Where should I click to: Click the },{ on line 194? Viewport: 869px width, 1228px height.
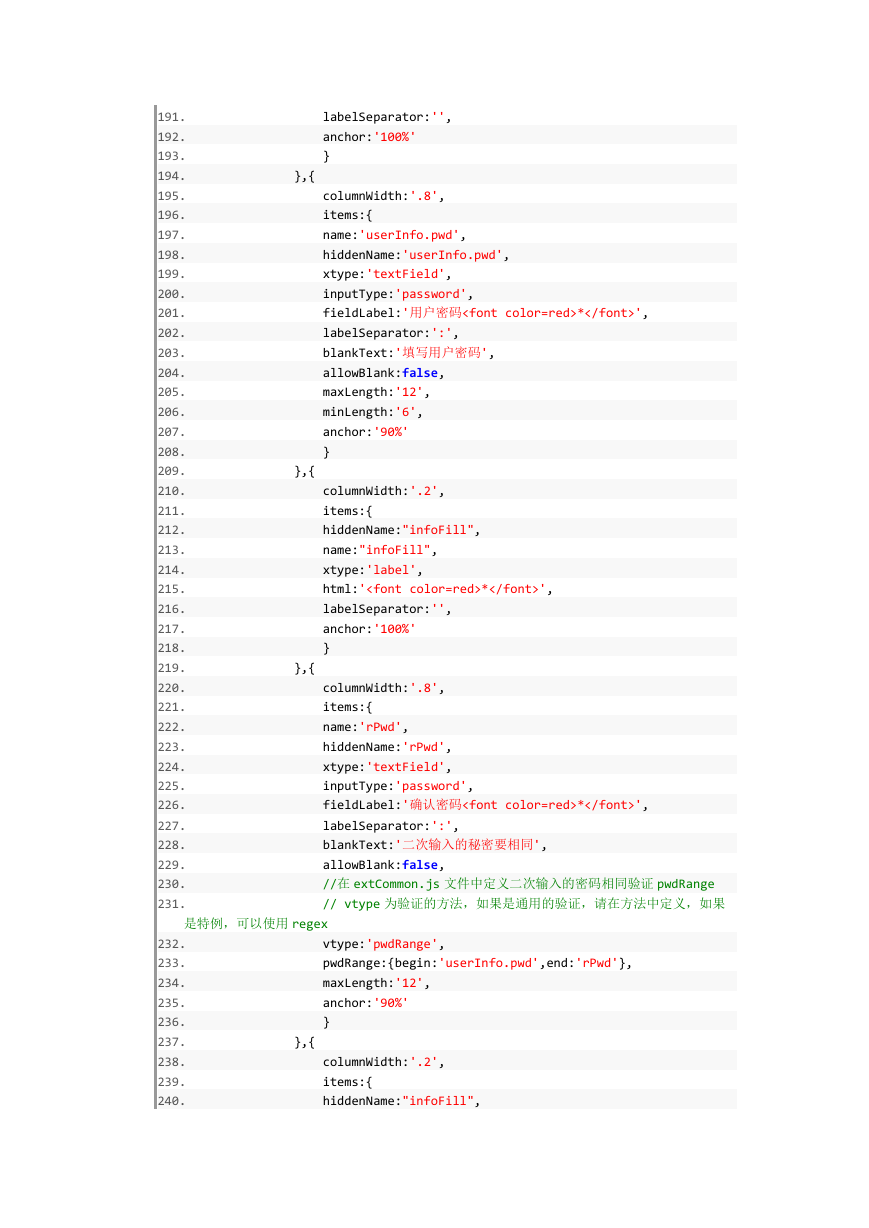point(305,176)
